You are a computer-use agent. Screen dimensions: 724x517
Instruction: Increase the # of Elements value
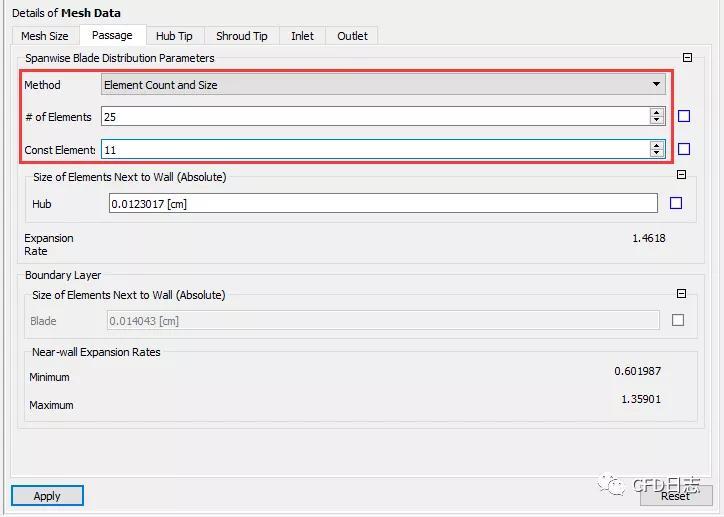657,112
